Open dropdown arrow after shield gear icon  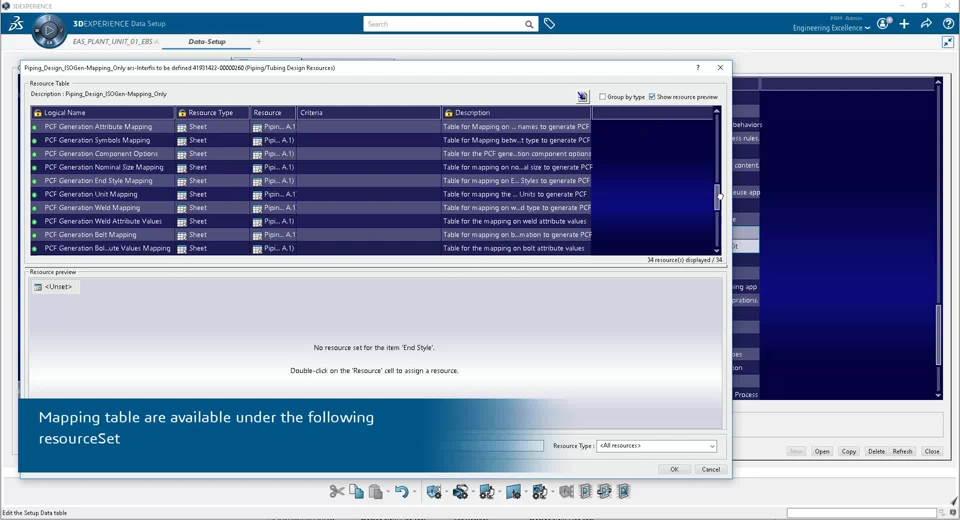tap(446, 492)
